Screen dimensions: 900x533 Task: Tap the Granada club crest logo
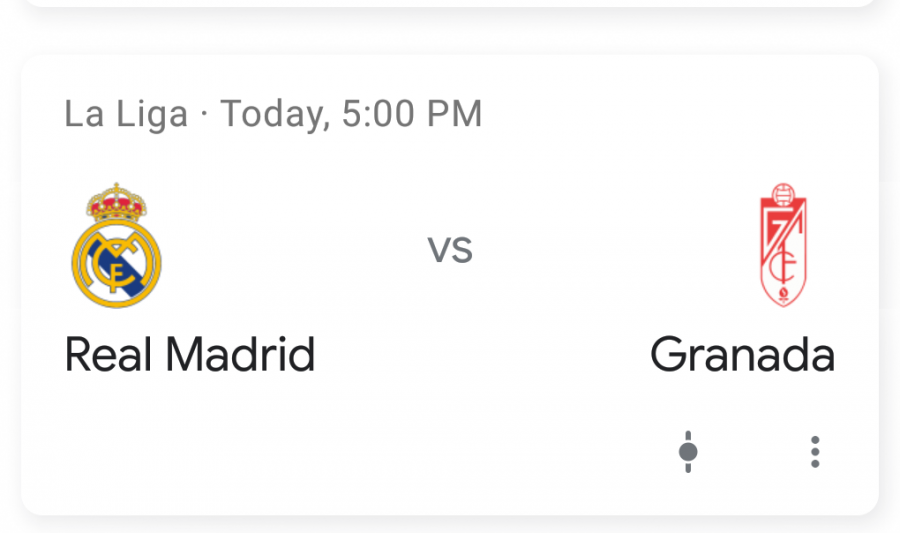click(x=783, y=245)
